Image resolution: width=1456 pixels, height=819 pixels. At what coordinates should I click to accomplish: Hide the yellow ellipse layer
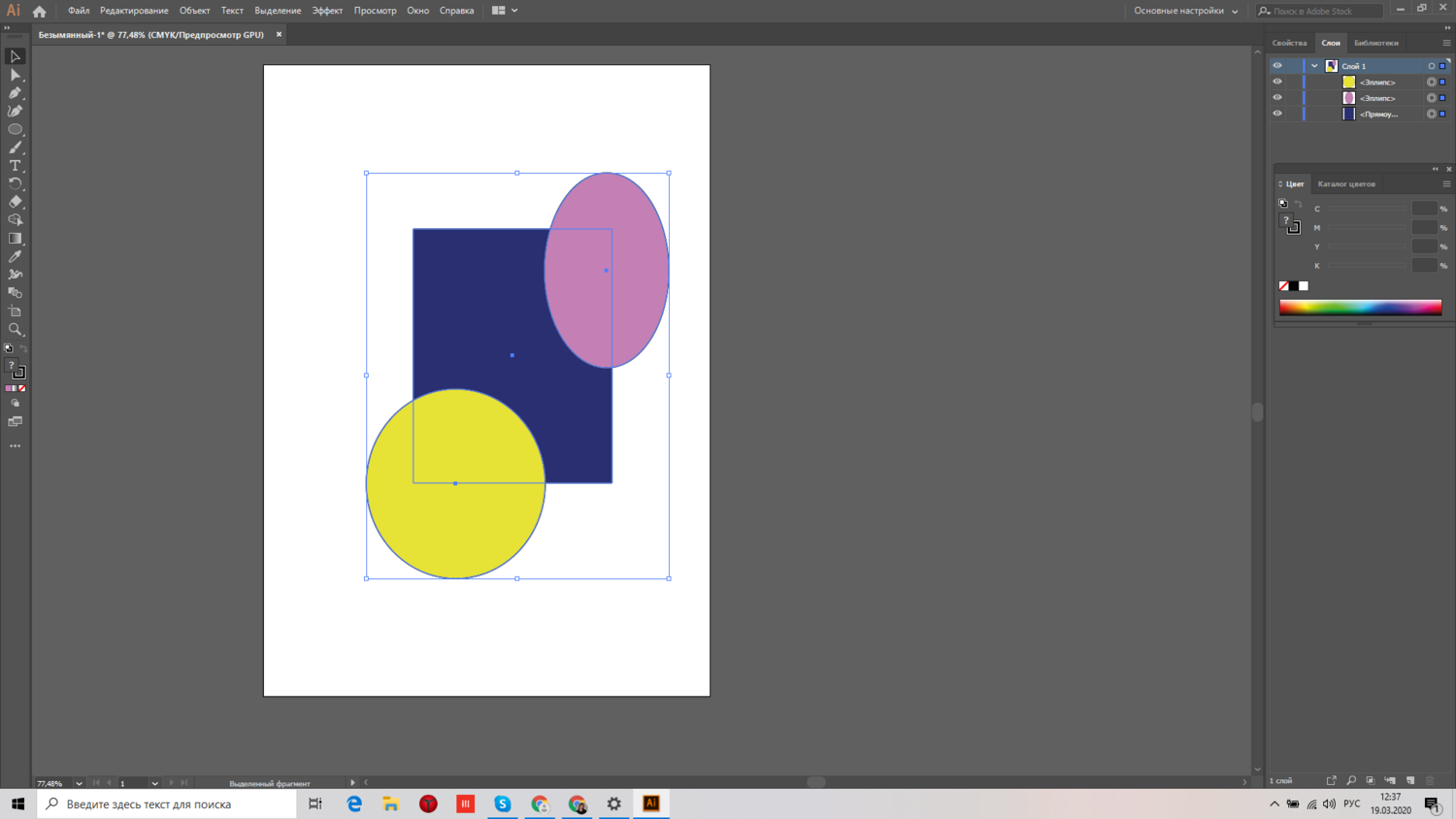click(x=1277, y=82)
